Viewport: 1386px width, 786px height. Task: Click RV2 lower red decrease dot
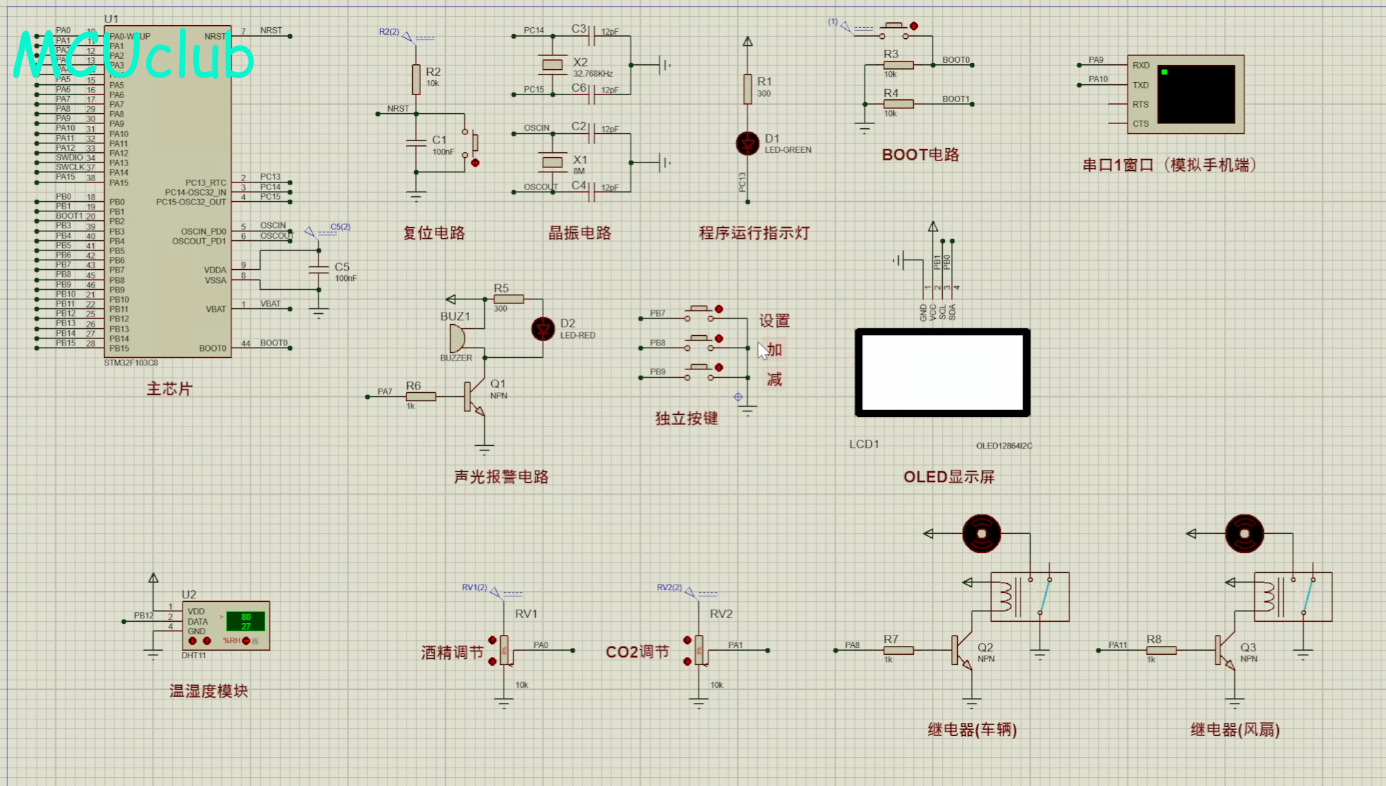(687, 661)
